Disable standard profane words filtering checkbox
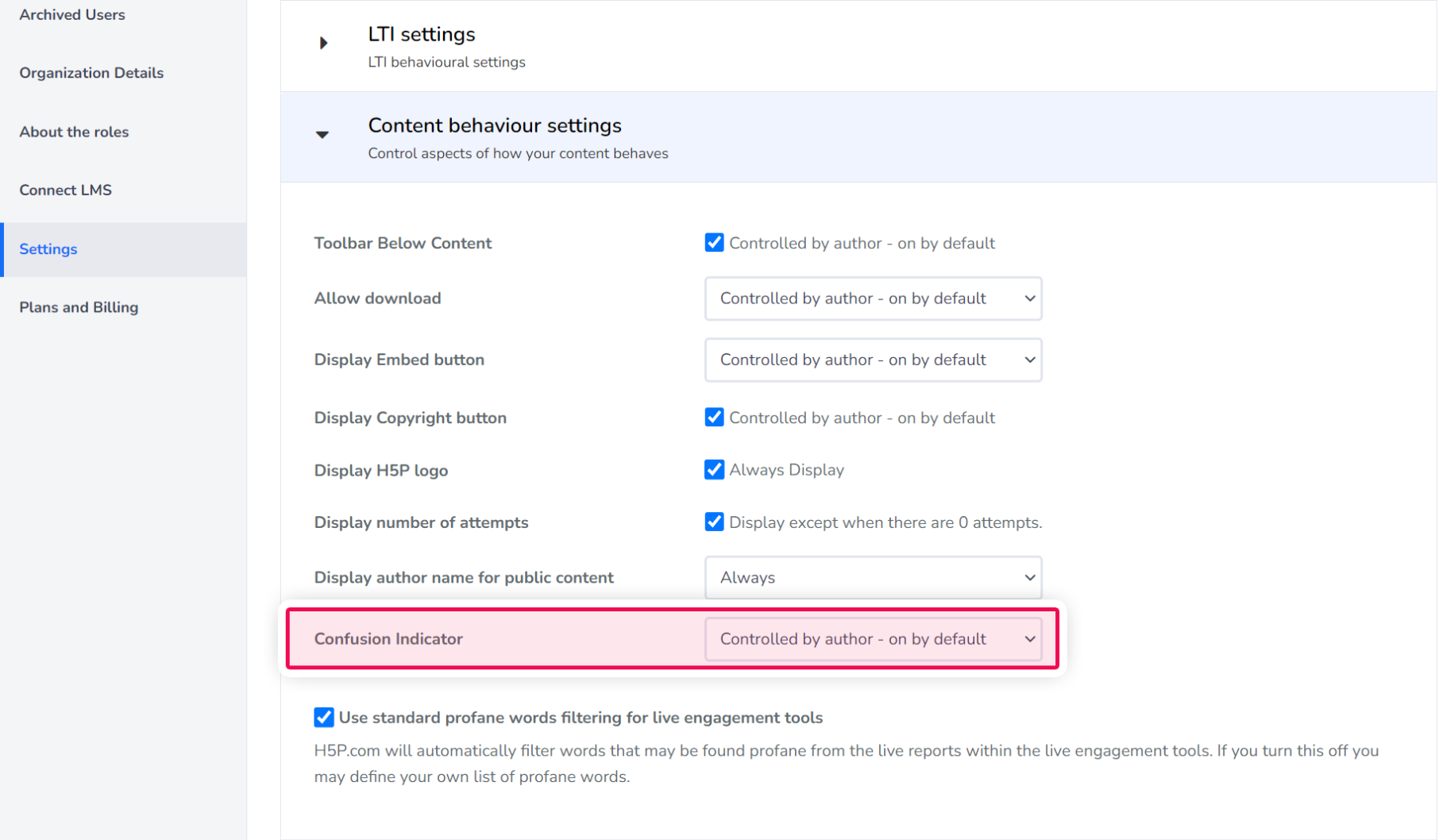1439x840 pixels. pos(324,718)
